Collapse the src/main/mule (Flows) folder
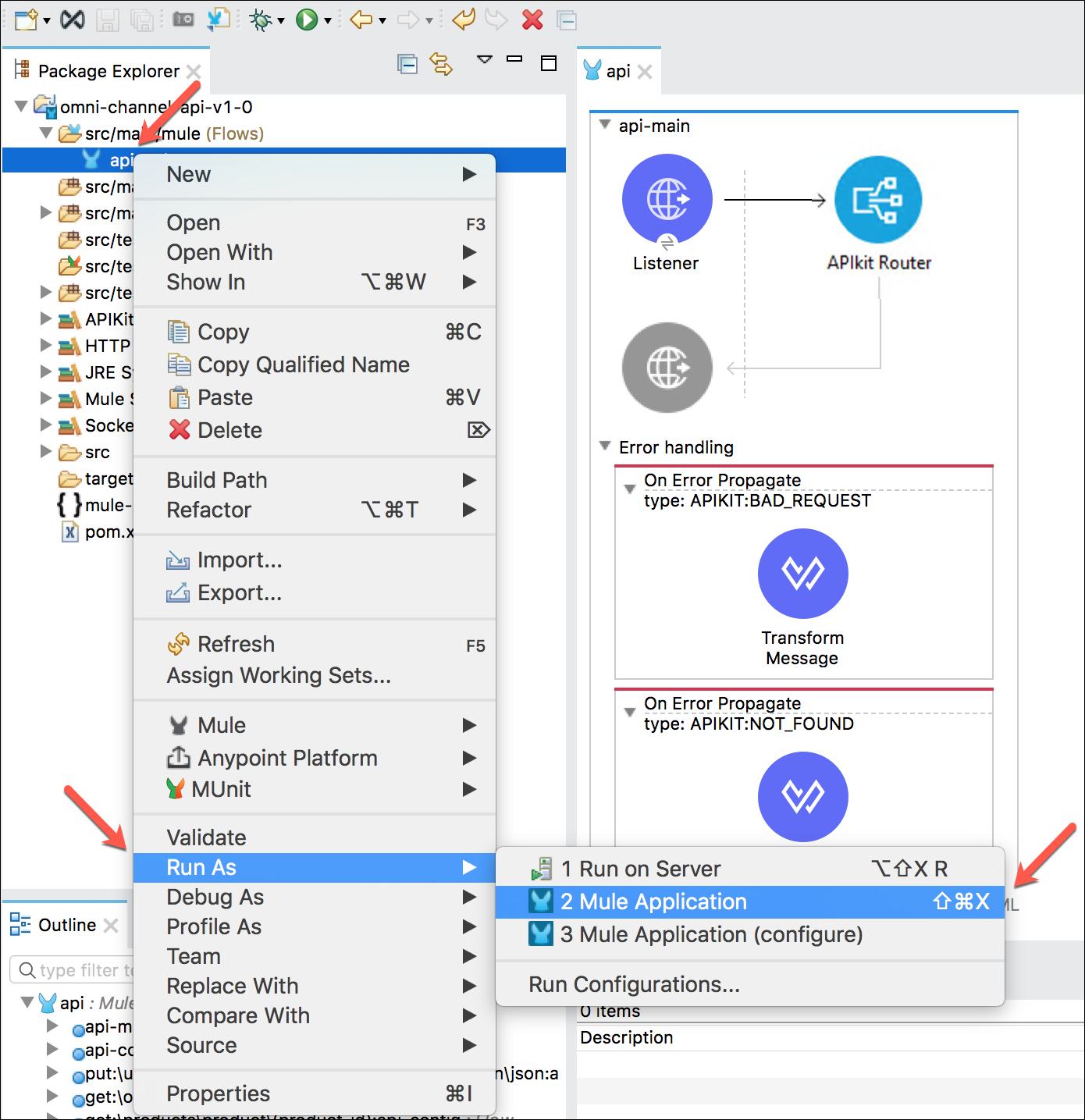This screenshot has width=1085, height=1120. click(x=47, y=133)
